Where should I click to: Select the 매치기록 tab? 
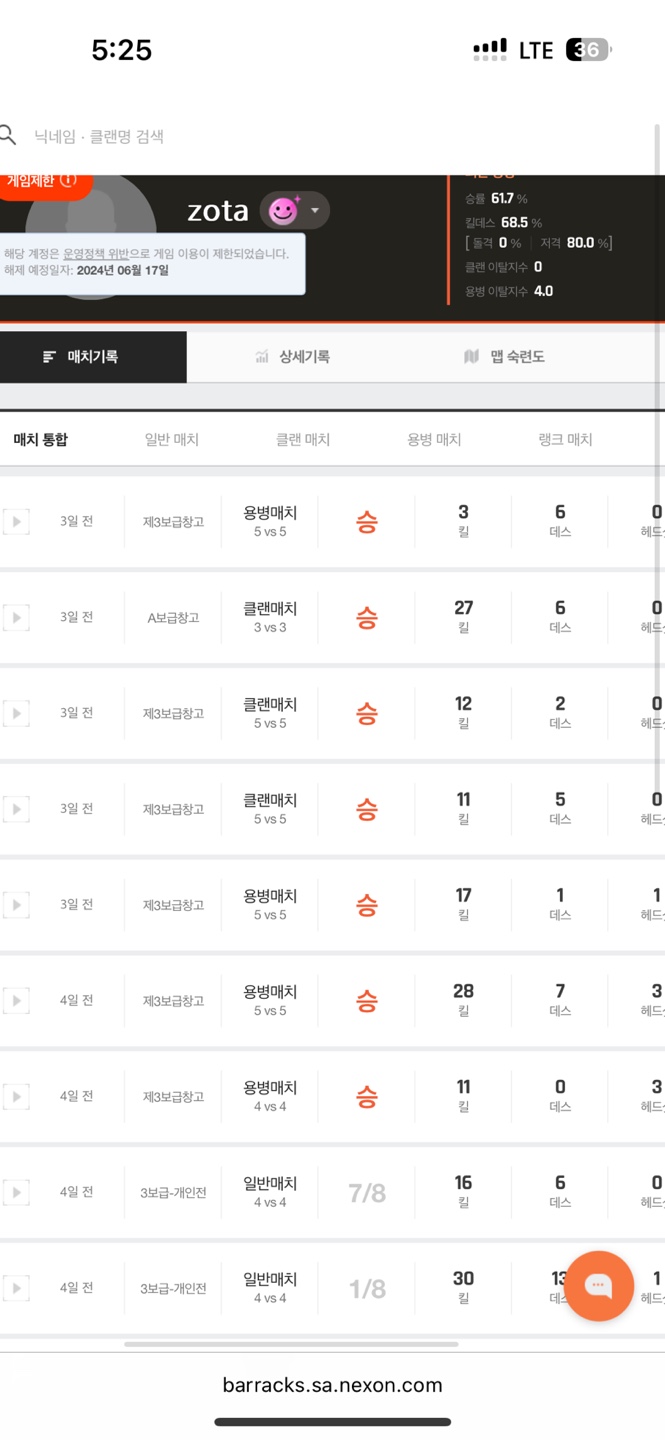pos(92,357)
